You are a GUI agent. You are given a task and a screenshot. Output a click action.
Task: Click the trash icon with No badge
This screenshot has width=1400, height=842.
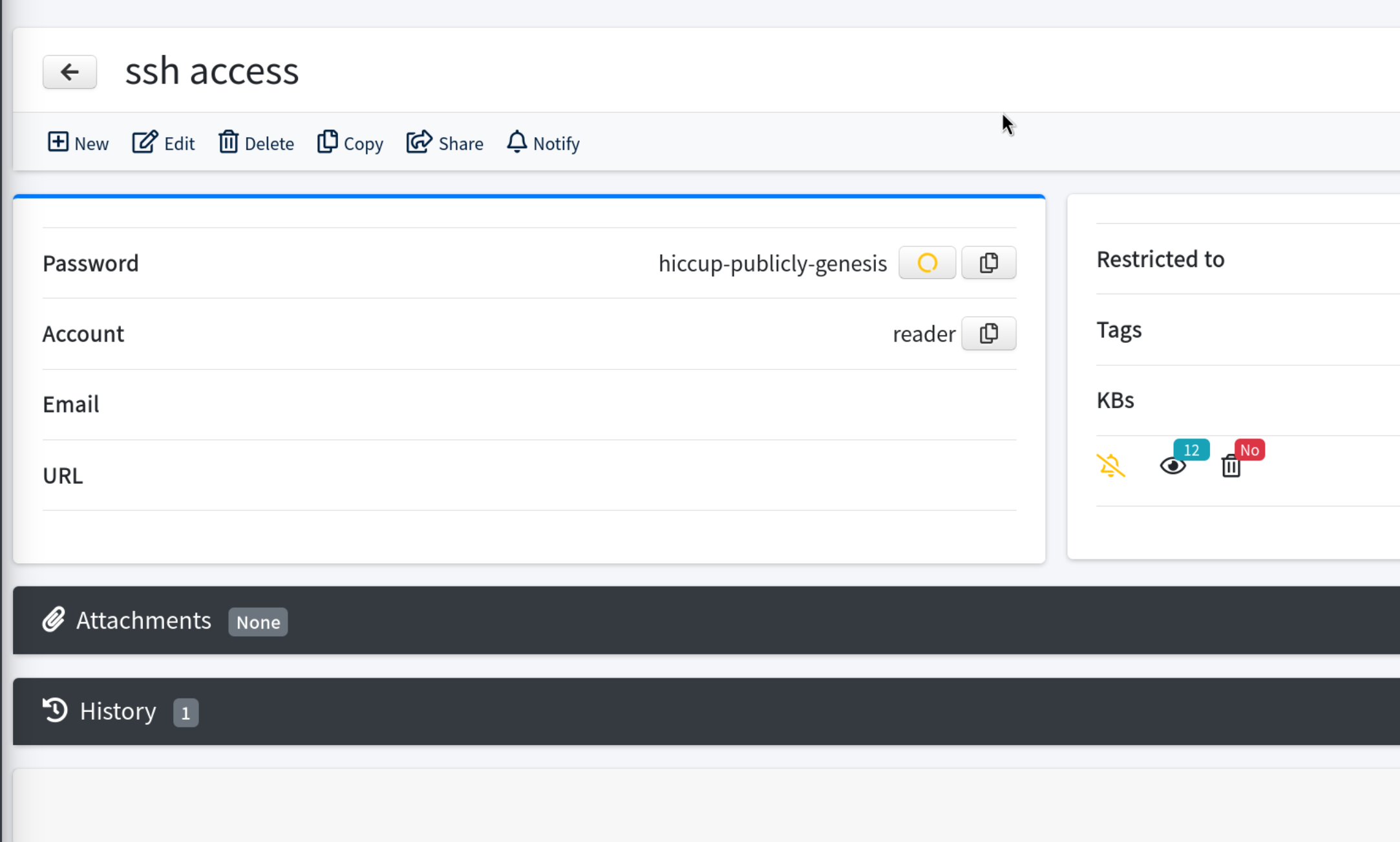(1231, 466)
